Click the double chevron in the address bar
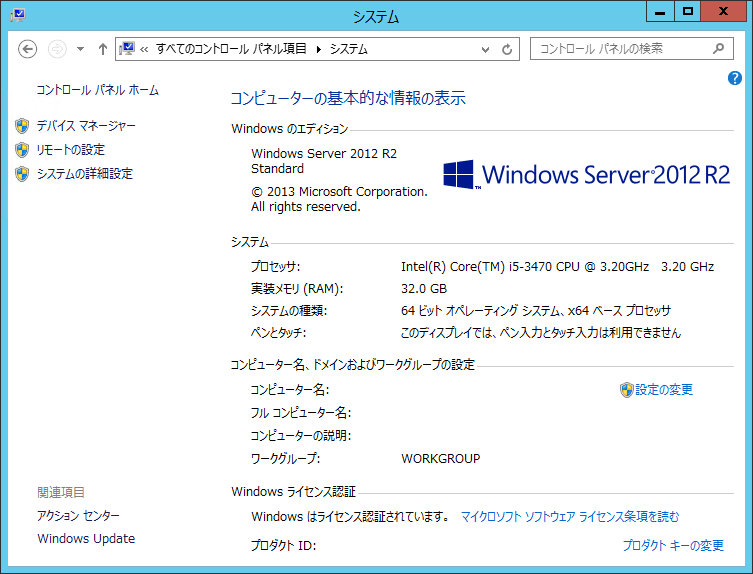 (144, 49)
